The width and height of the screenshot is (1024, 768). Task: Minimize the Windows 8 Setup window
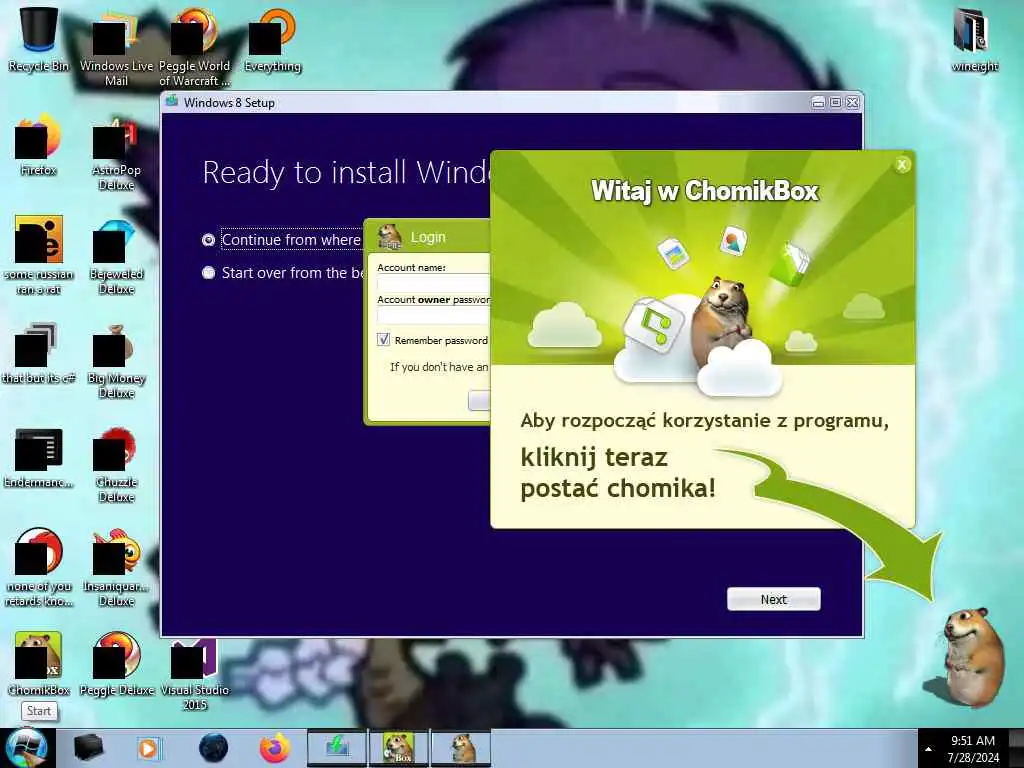click(x=818, y=103)
